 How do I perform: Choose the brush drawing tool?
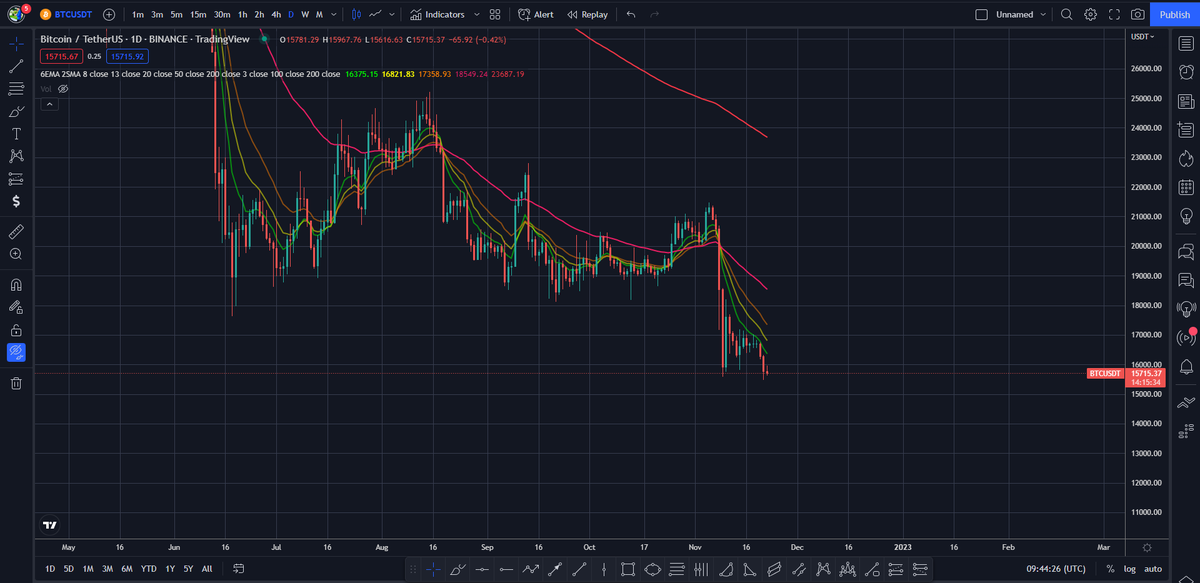(16, 111)
